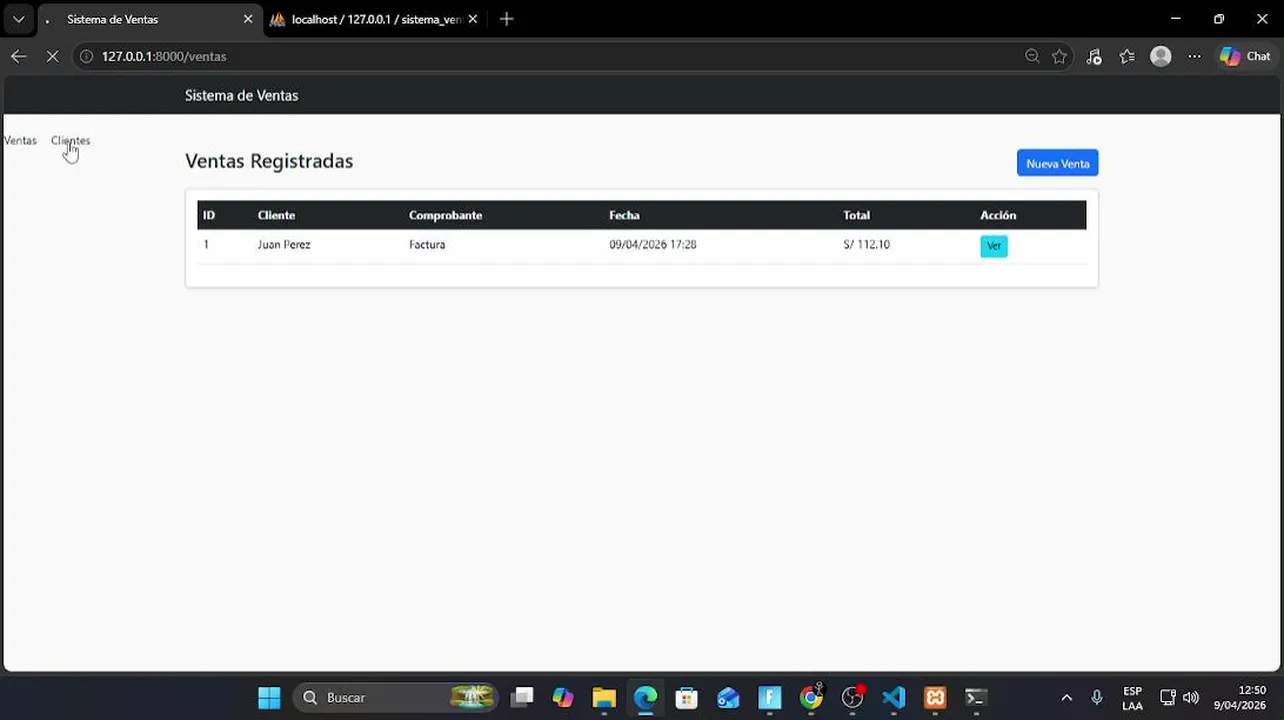Open the Clientes navigation link
This screenshot has height=720, width=1284.
point(70,140)
